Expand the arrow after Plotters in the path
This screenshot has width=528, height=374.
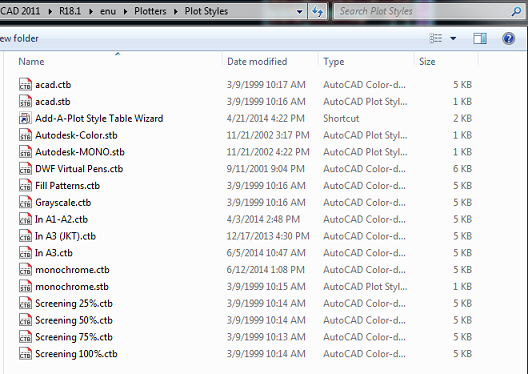[x=175, y=11]
